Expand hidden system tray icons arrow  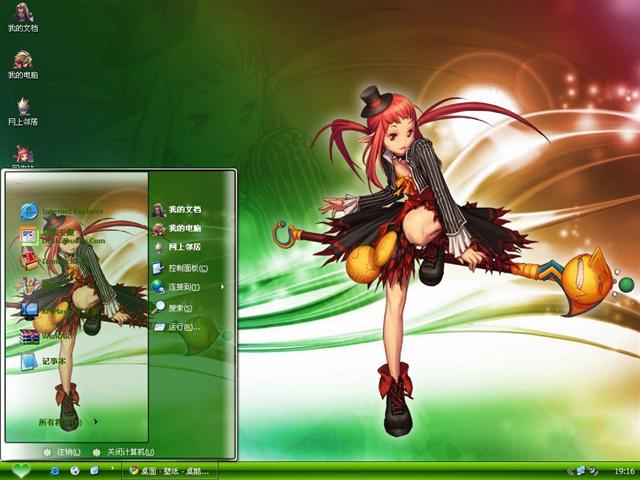coord(567,470)
